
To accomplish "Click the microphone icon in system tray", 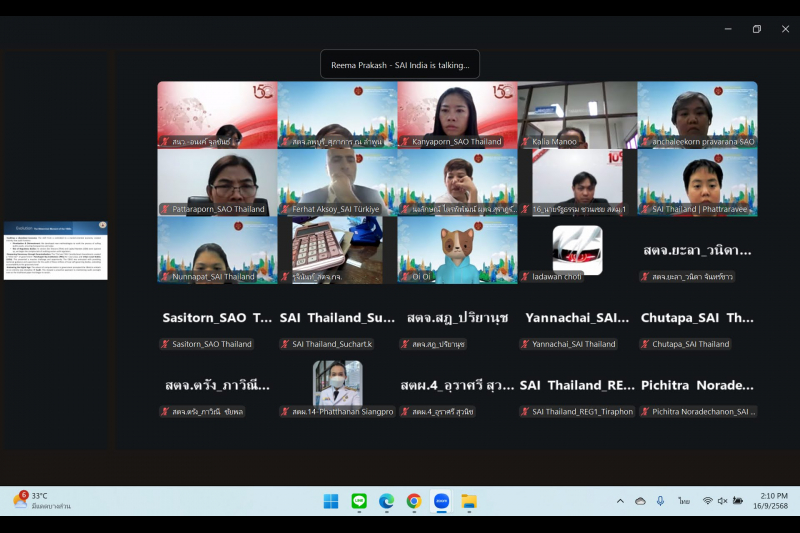I will coord(660,501).
